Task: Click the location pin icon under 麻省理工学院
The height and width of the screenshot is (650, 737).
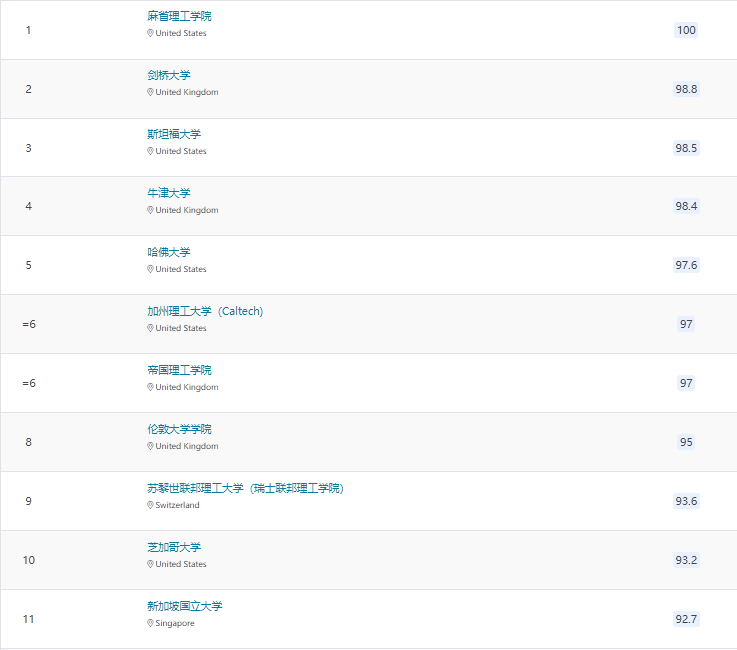Action: click(150, 33)
